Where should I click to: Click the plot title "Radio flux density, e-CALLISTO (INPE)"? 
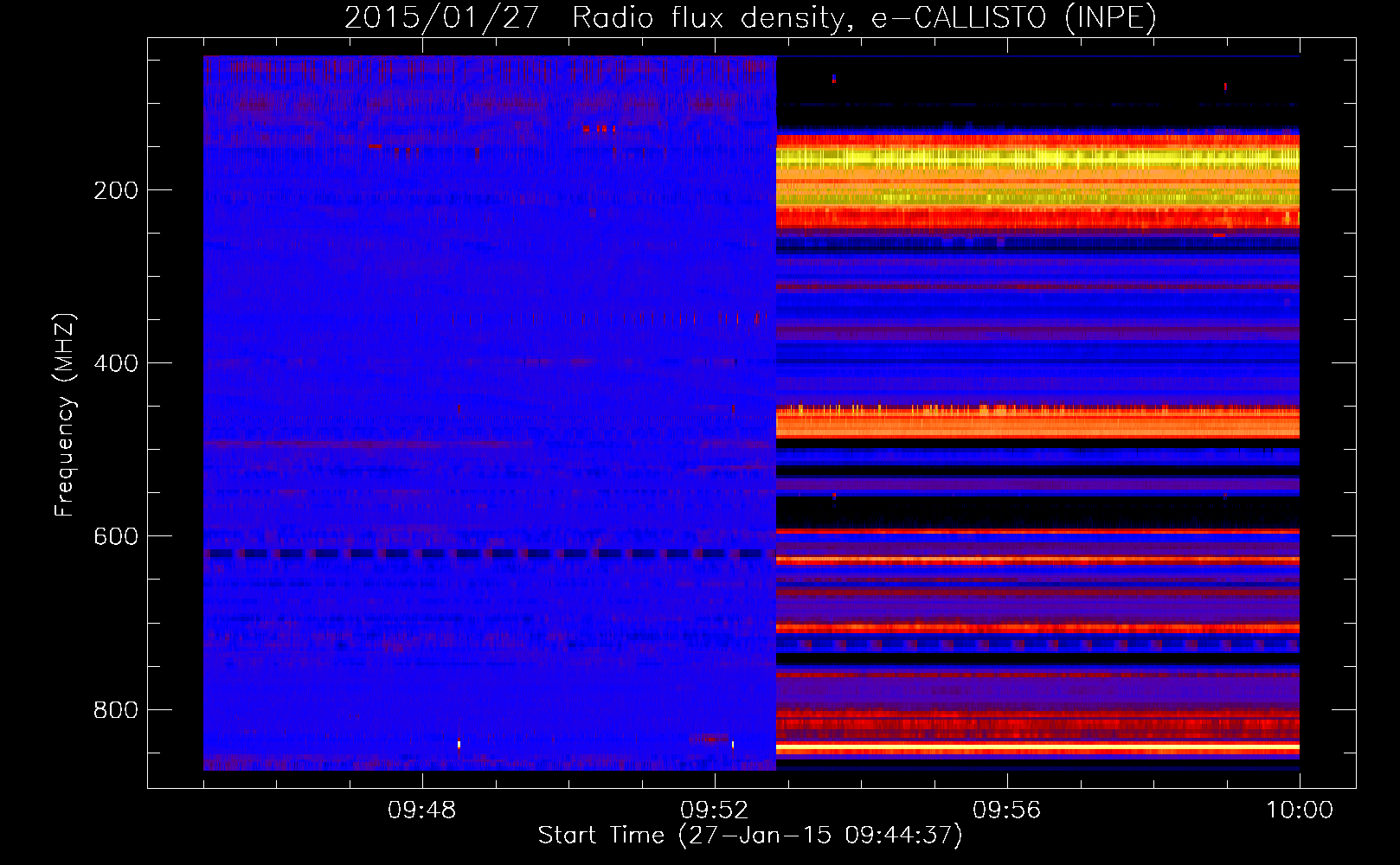tap(864, 17)
